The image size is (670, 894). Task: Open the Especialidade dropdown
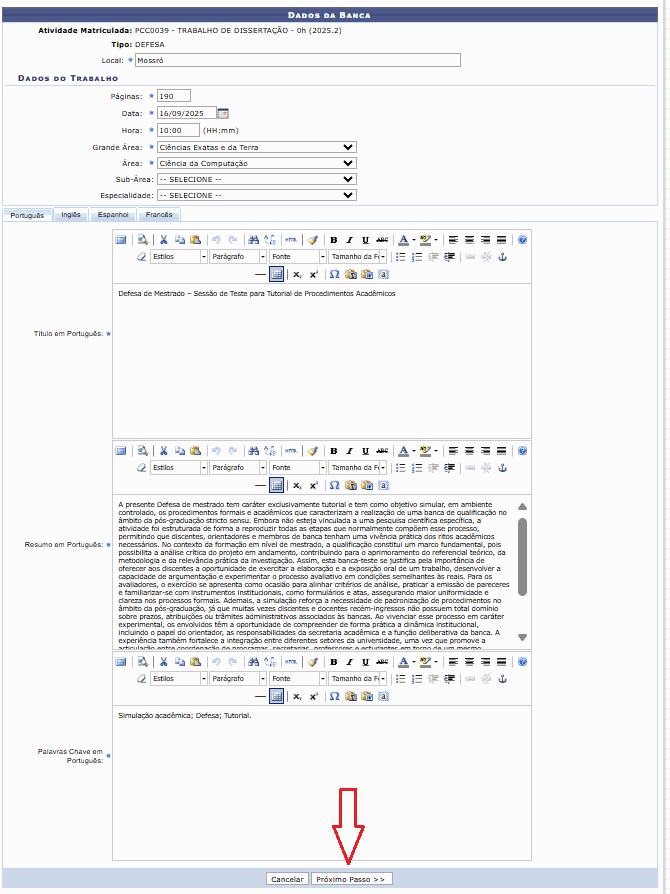click(x=256, y=195)
